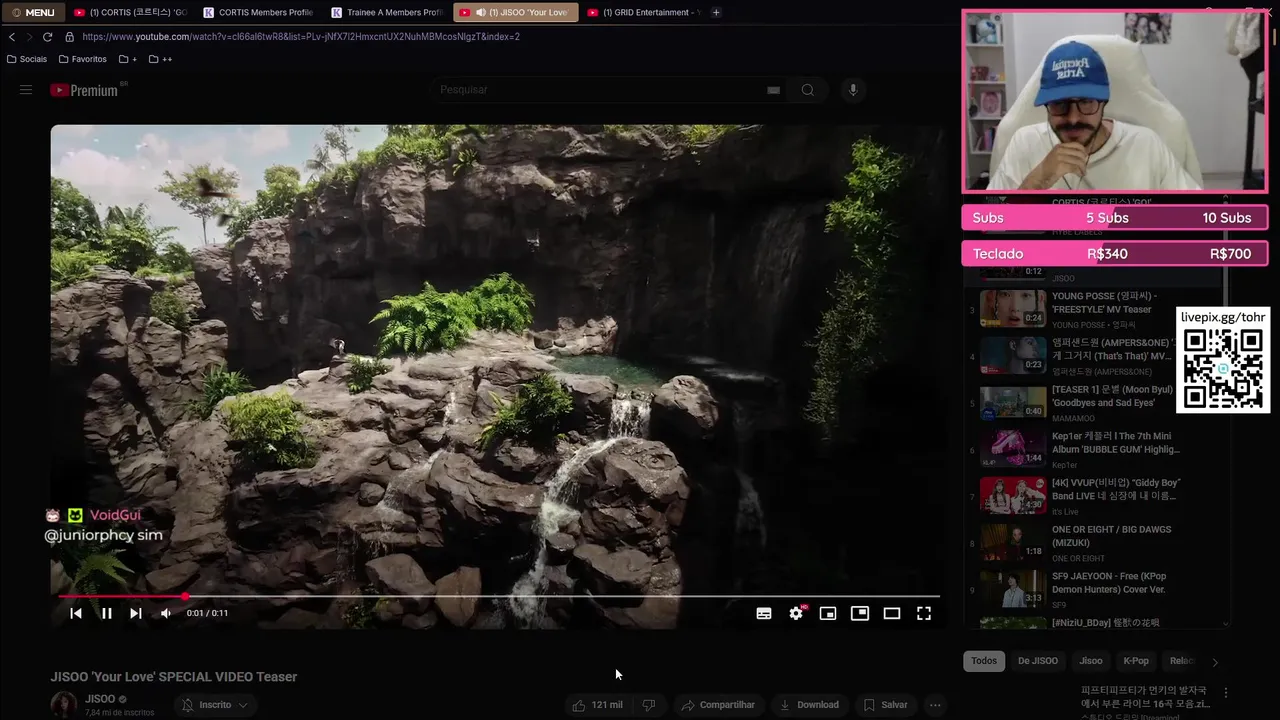The height and width of the screenshot is (720, 1280).
Task: Dislike the video
Action: [648, 705]
